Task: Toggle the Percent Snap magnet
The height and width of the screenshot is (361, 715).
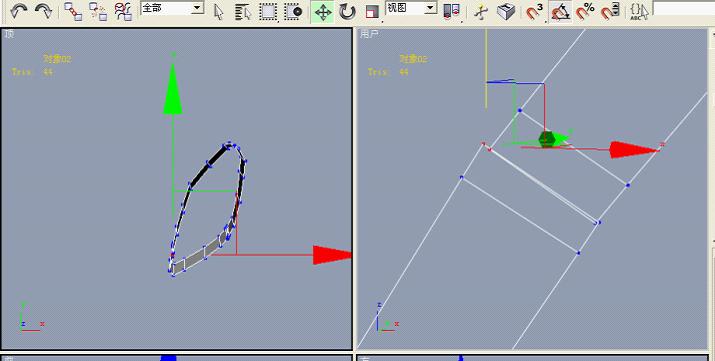Action: point(585,12)
